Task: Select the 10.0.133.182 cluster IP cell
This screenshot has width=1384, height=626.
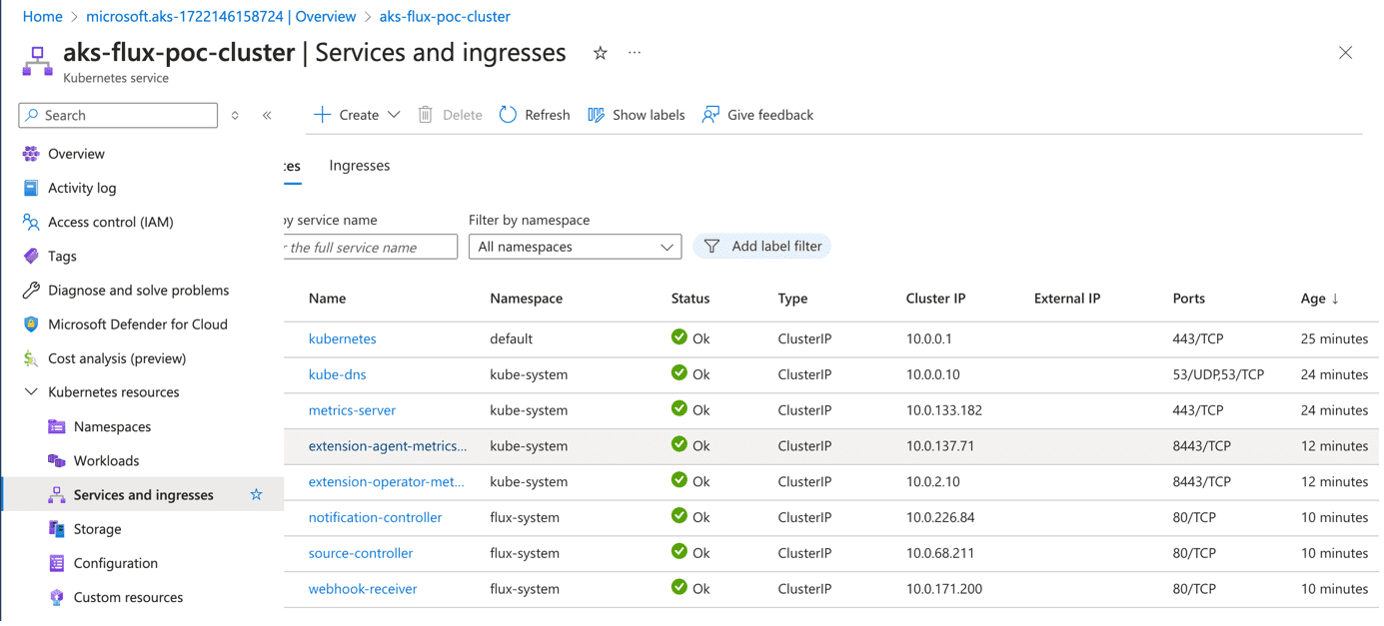Action: (x=944, y=411)
